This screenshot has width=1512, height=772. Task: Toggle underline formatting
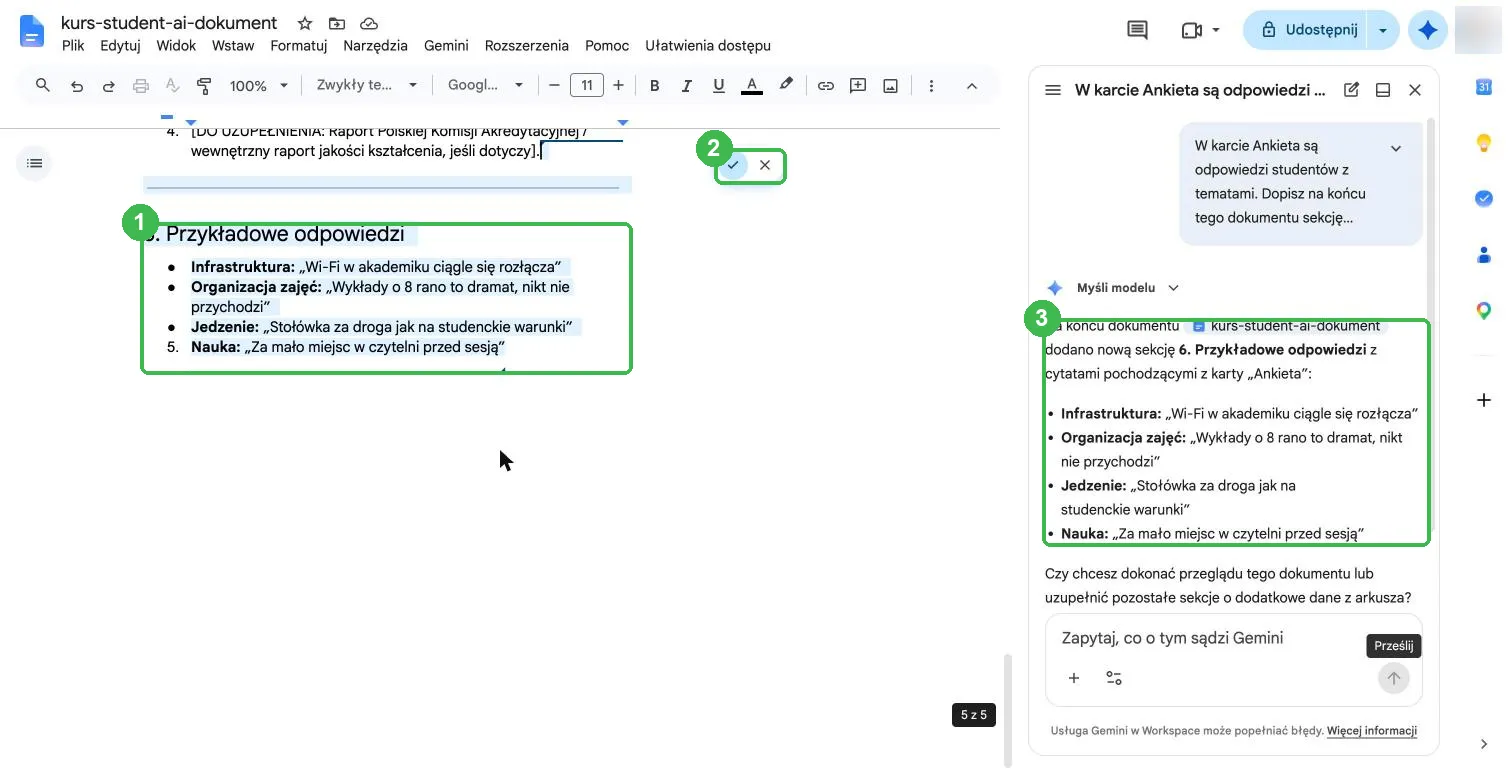tap(718, 86)
